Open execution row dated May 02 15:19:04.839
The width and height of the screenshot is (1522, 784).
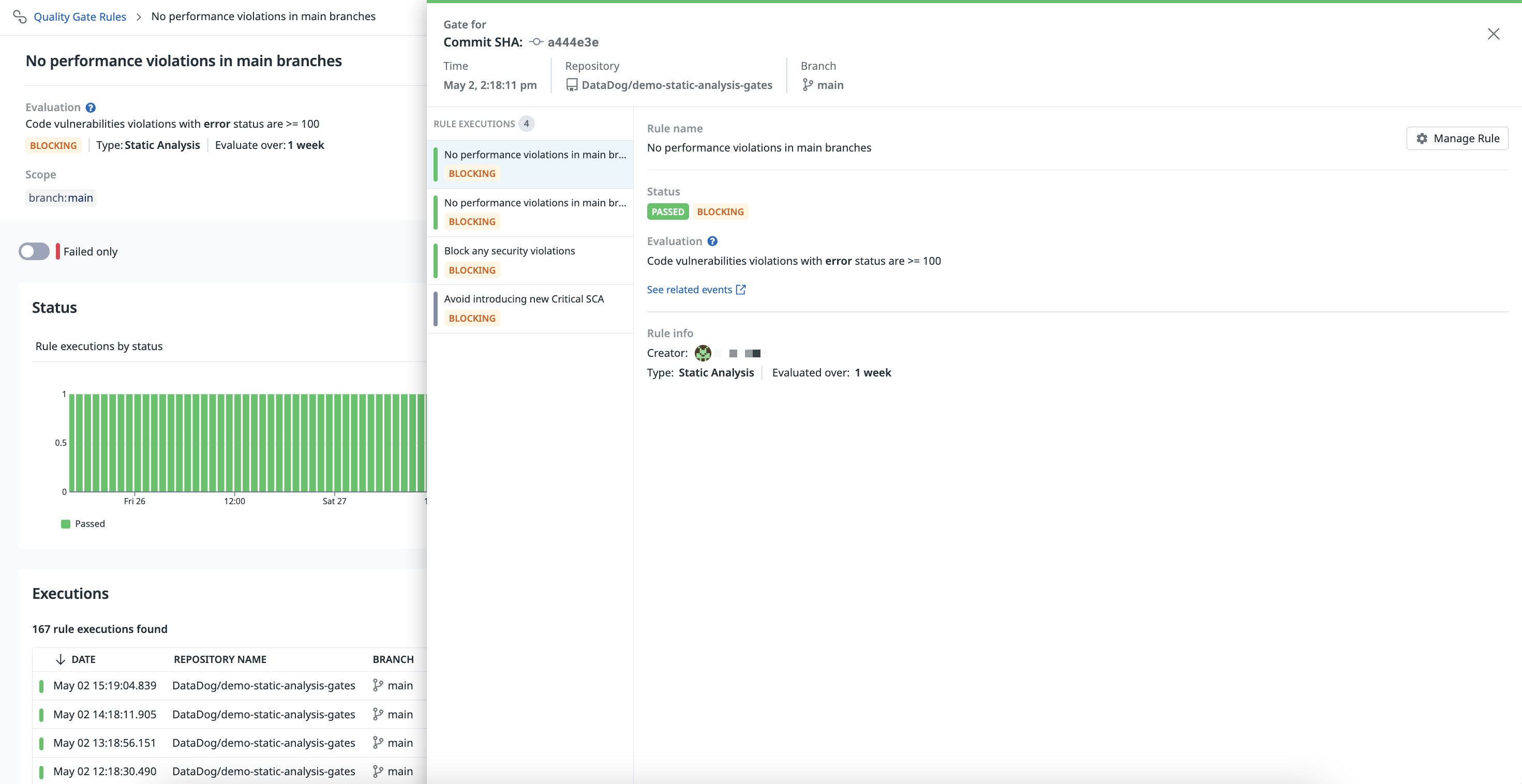(x=105, y=685)
